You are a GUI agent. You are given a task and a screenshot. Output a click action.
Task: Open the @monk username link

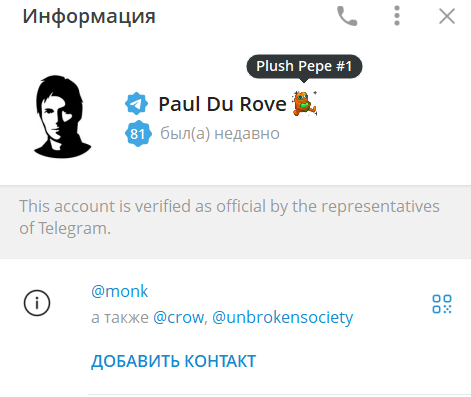(119, 291)
